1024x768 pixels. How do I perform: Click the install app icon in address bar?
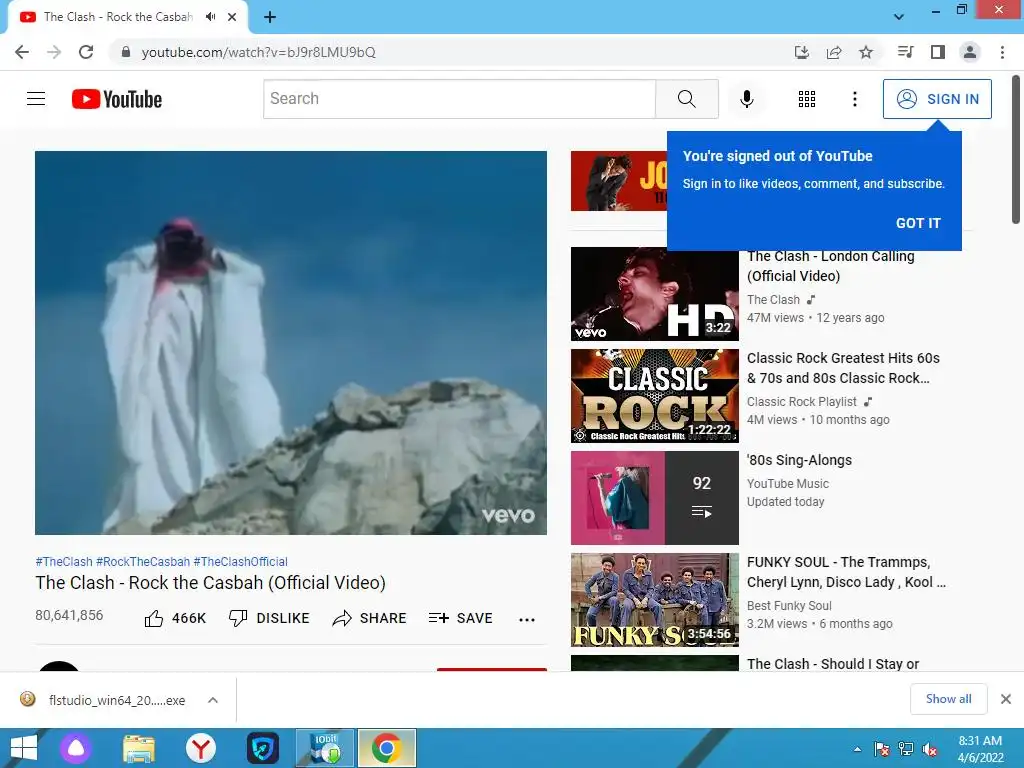click(801, 52)
